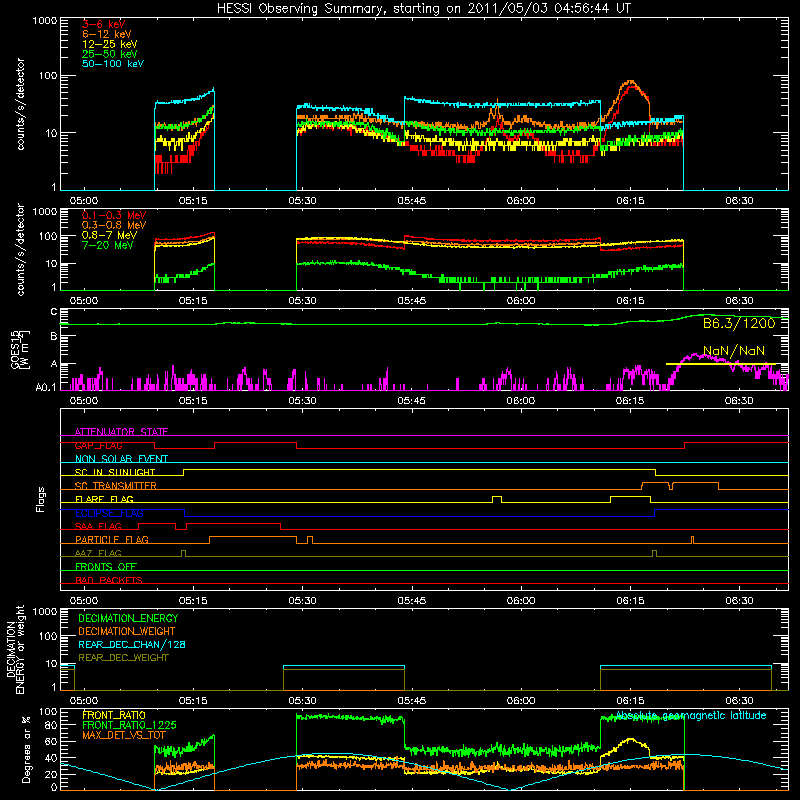Screen dimensions: 800x800
Task: Click the yellow FRONT_RATIO legend label
Action: click(114, 716)
